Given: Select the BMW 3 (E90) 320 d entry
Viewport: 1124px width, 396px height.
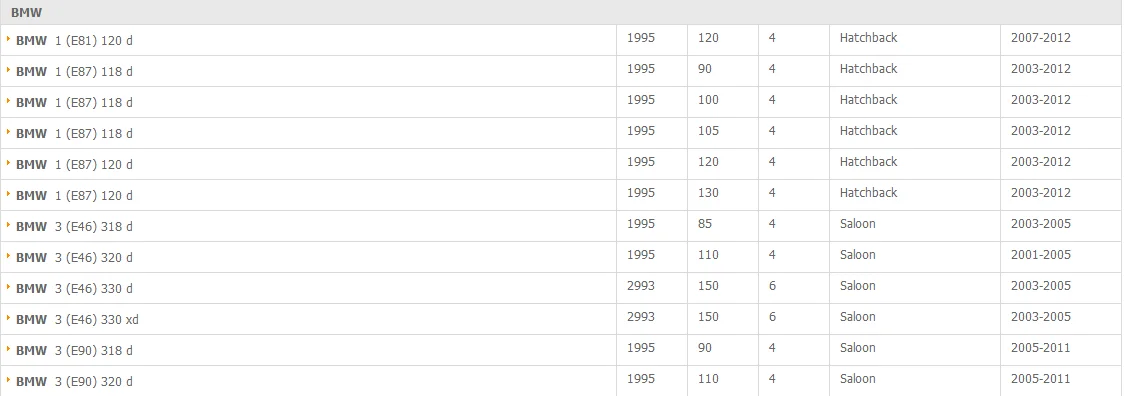Looking at the screenshot, I should point(74,382).
